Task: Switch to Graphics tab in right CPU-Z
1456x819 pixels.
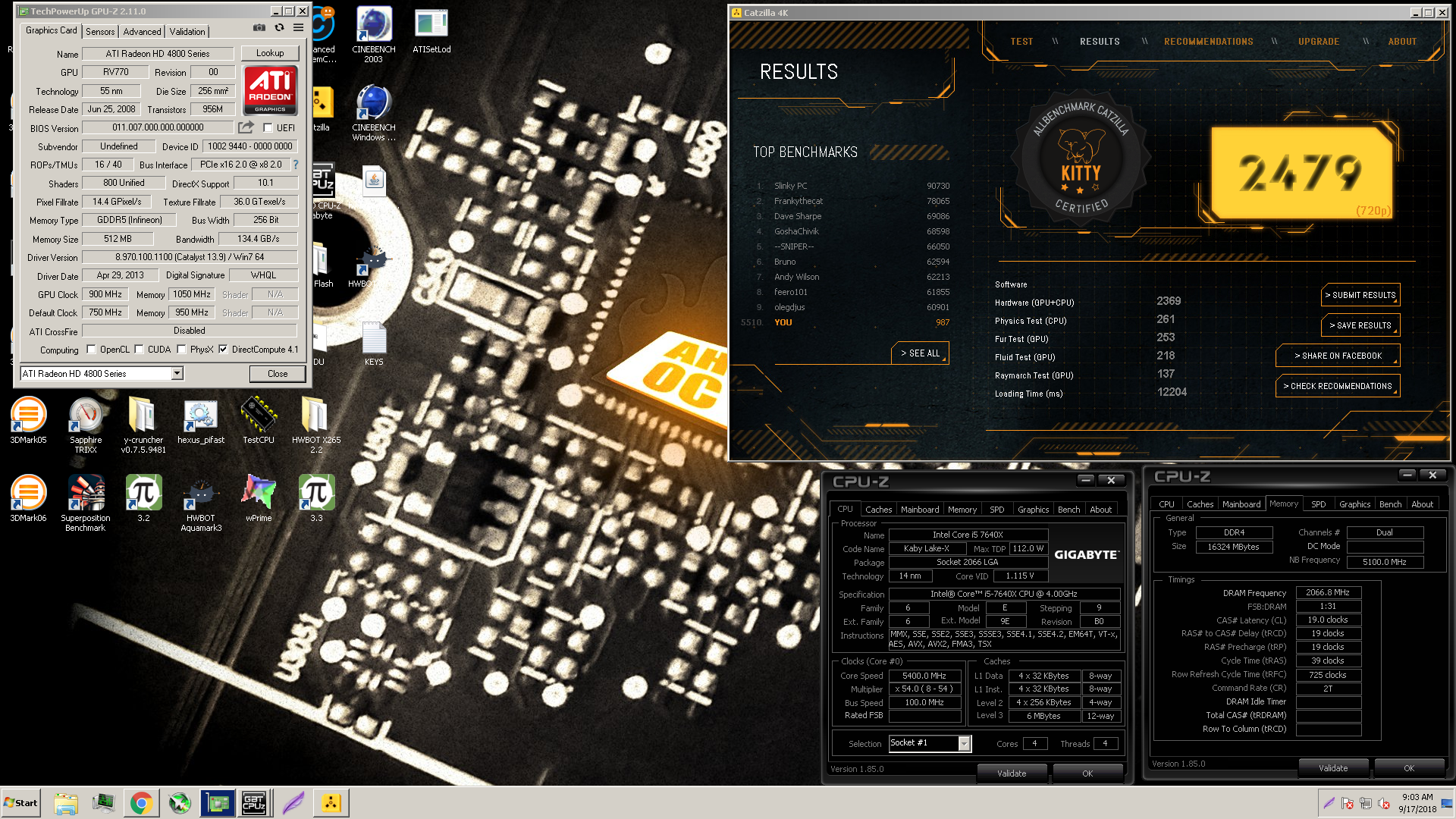Action: point(1354,504)
